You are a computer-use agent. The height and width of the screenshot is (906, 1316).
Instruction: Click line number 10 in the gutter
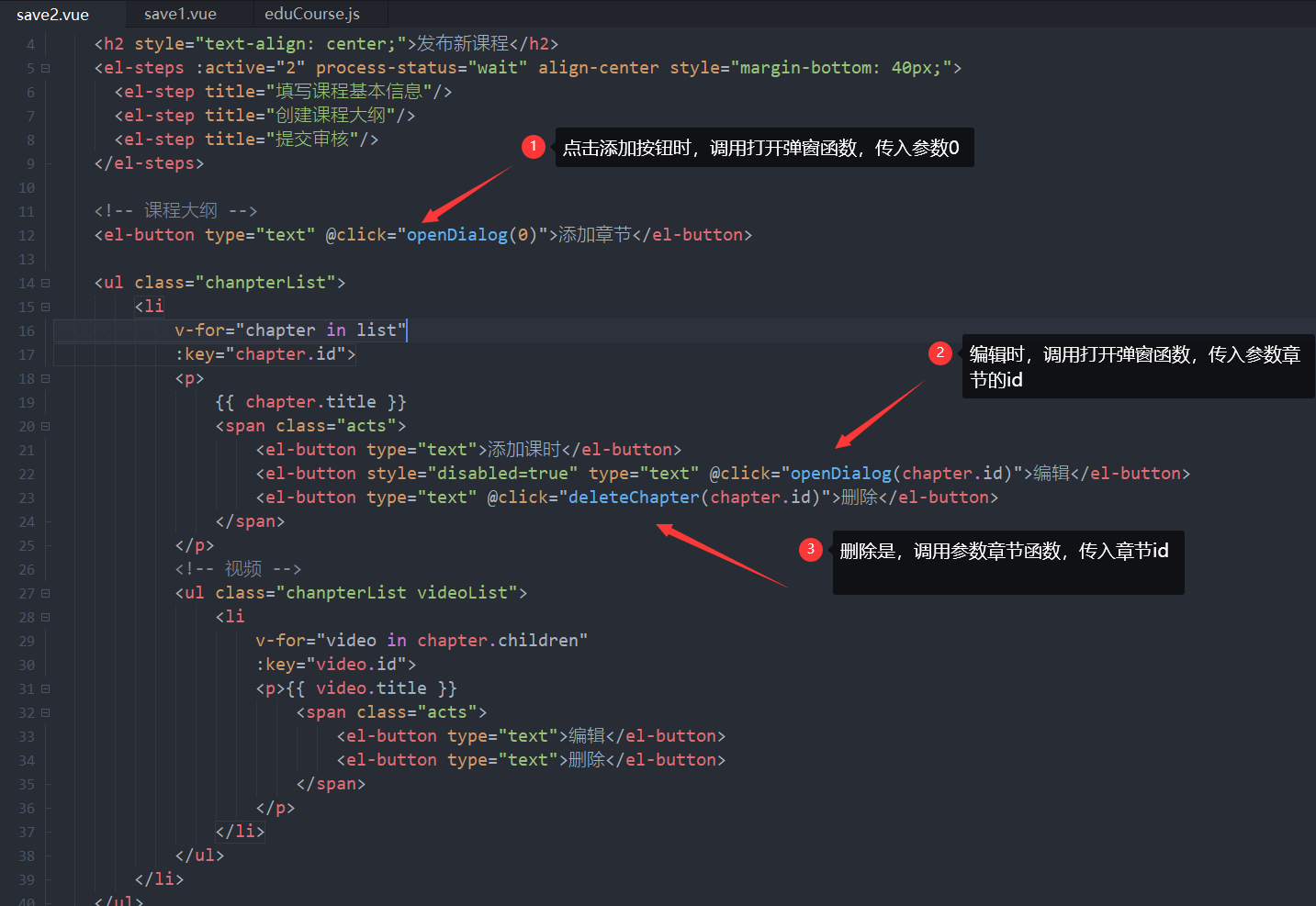tap(27, 188)
